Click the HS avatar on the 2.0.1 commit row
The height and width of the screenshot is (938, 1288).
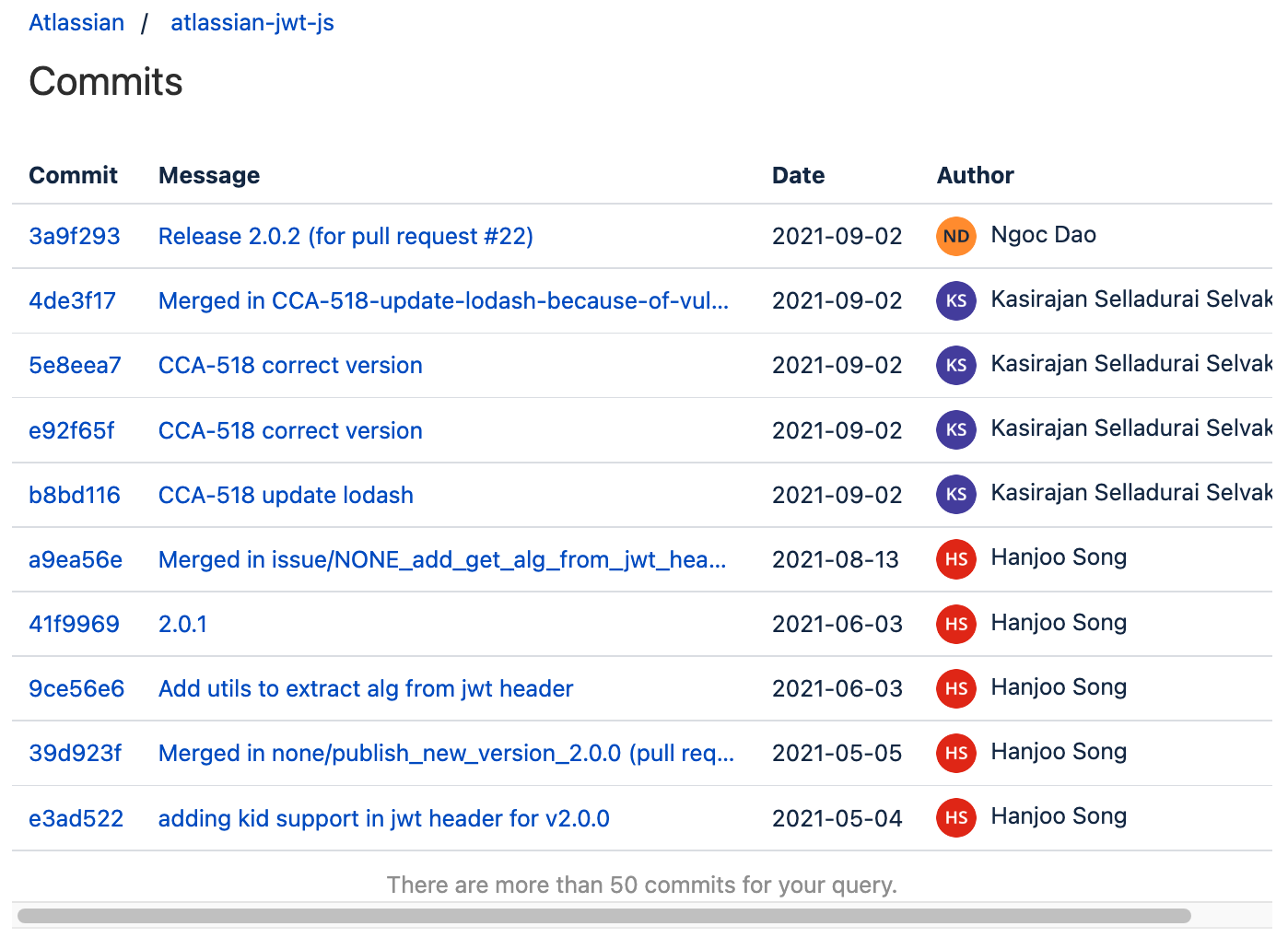pyautogui.click(x=955, y=624)
